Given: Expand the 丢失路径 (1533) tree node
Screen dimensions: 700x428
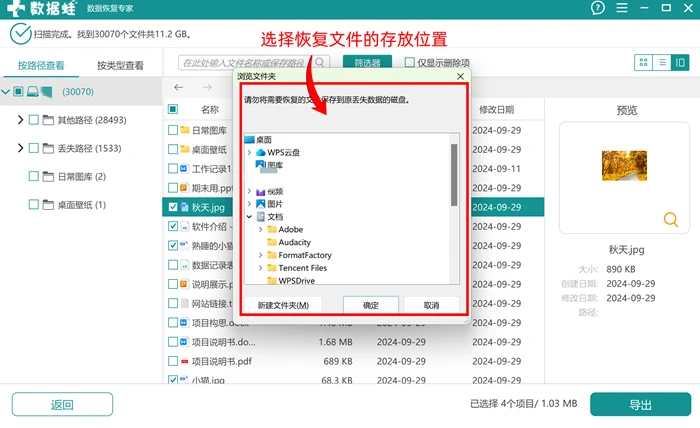Looking at the screenshot, I should click(20, 148).
